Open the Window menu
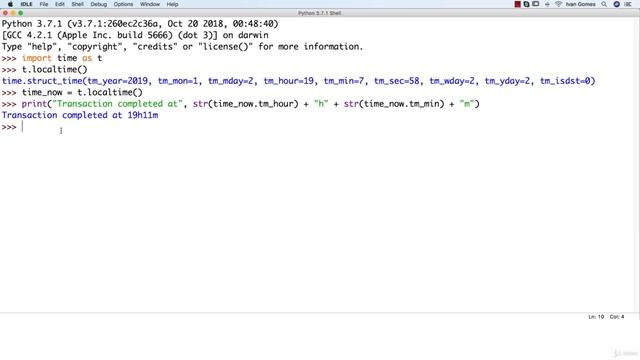This screenshot has height=360, width=640. click(x=150, y=4)
